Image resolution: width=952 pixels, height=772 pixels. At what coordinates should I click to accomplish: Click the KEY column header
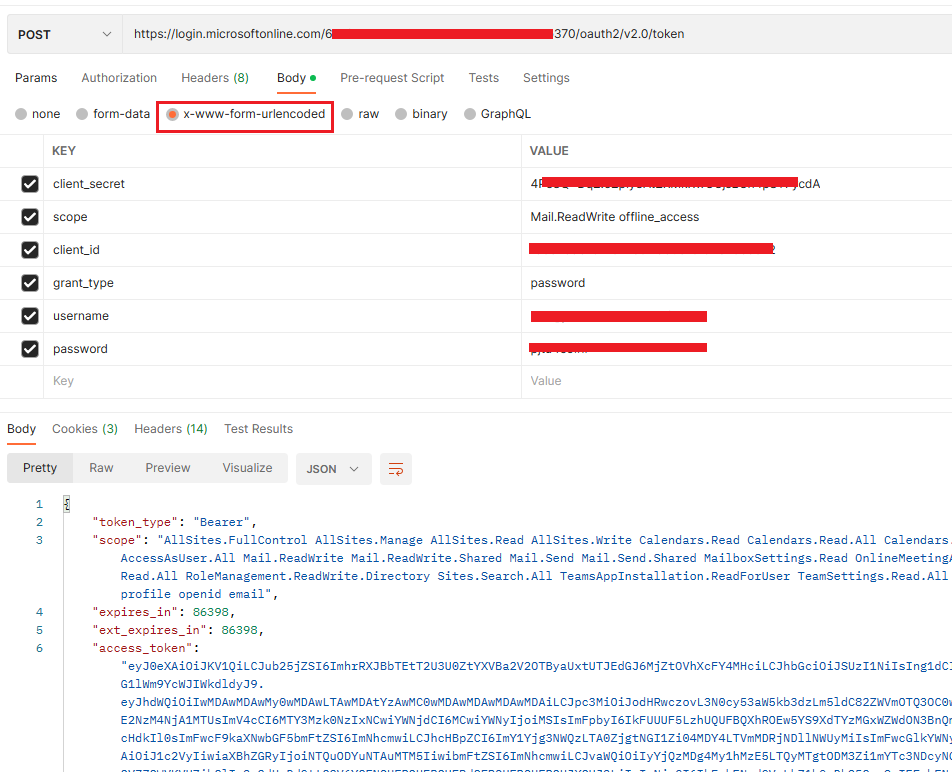point(64,151)
